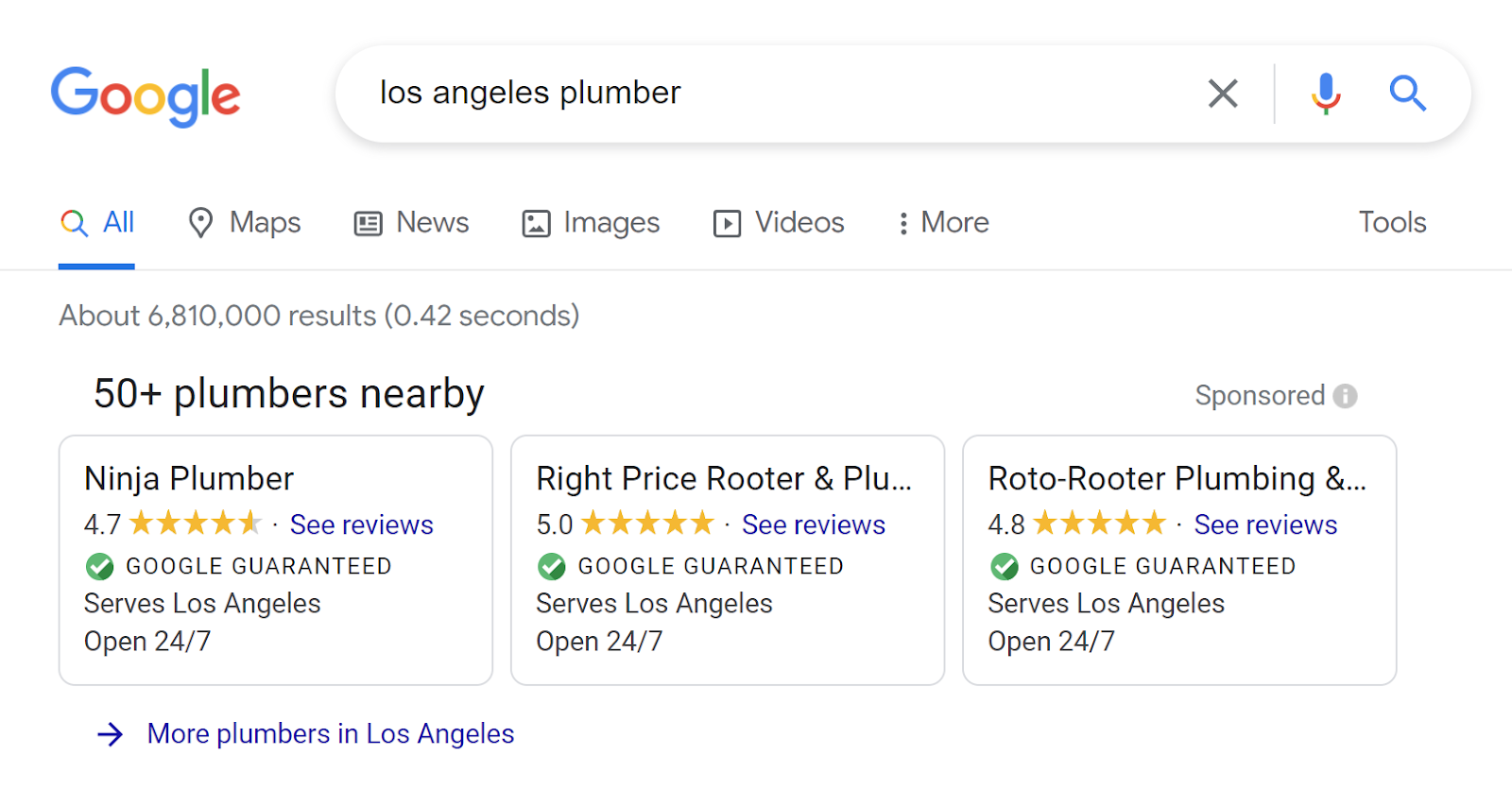See reviews for Roto-Rooter Plumbing
1512x807 pixels.
[1265, 525]
